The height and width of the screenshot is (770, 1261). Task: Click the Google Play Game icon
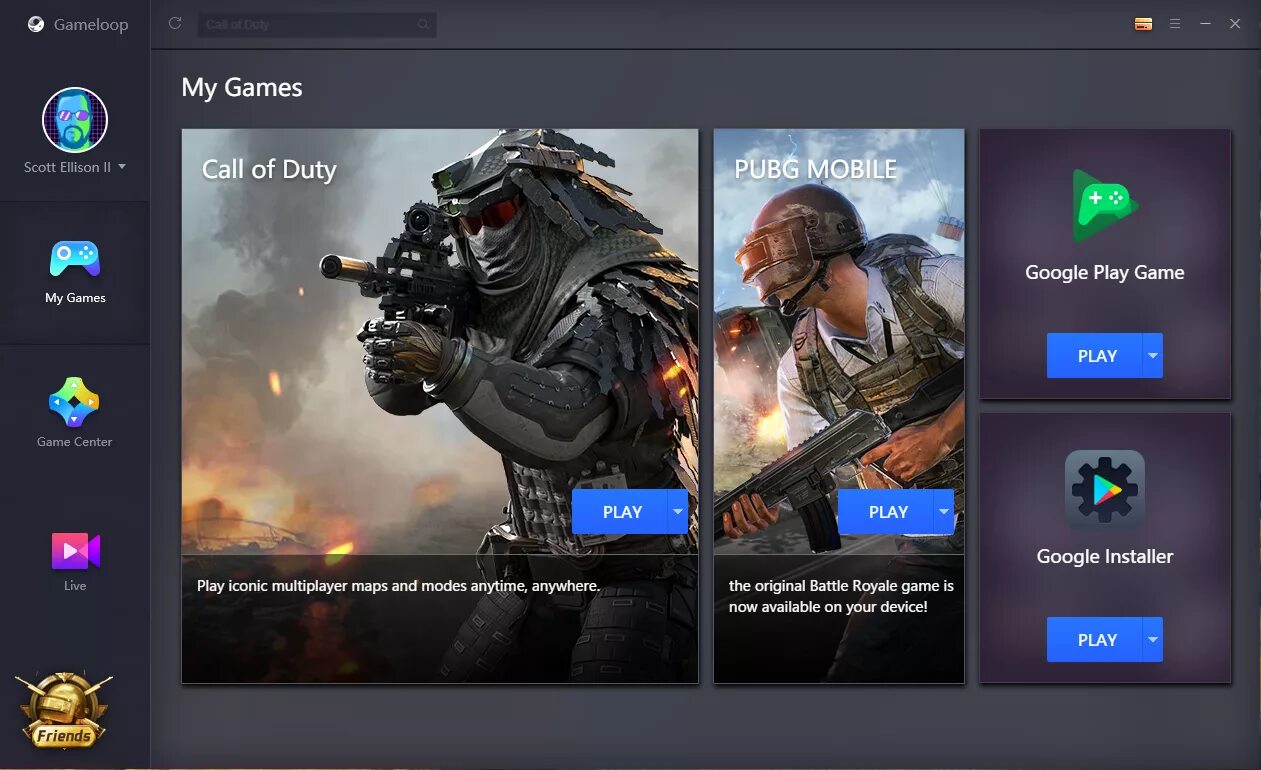(x=1105, y=206)
